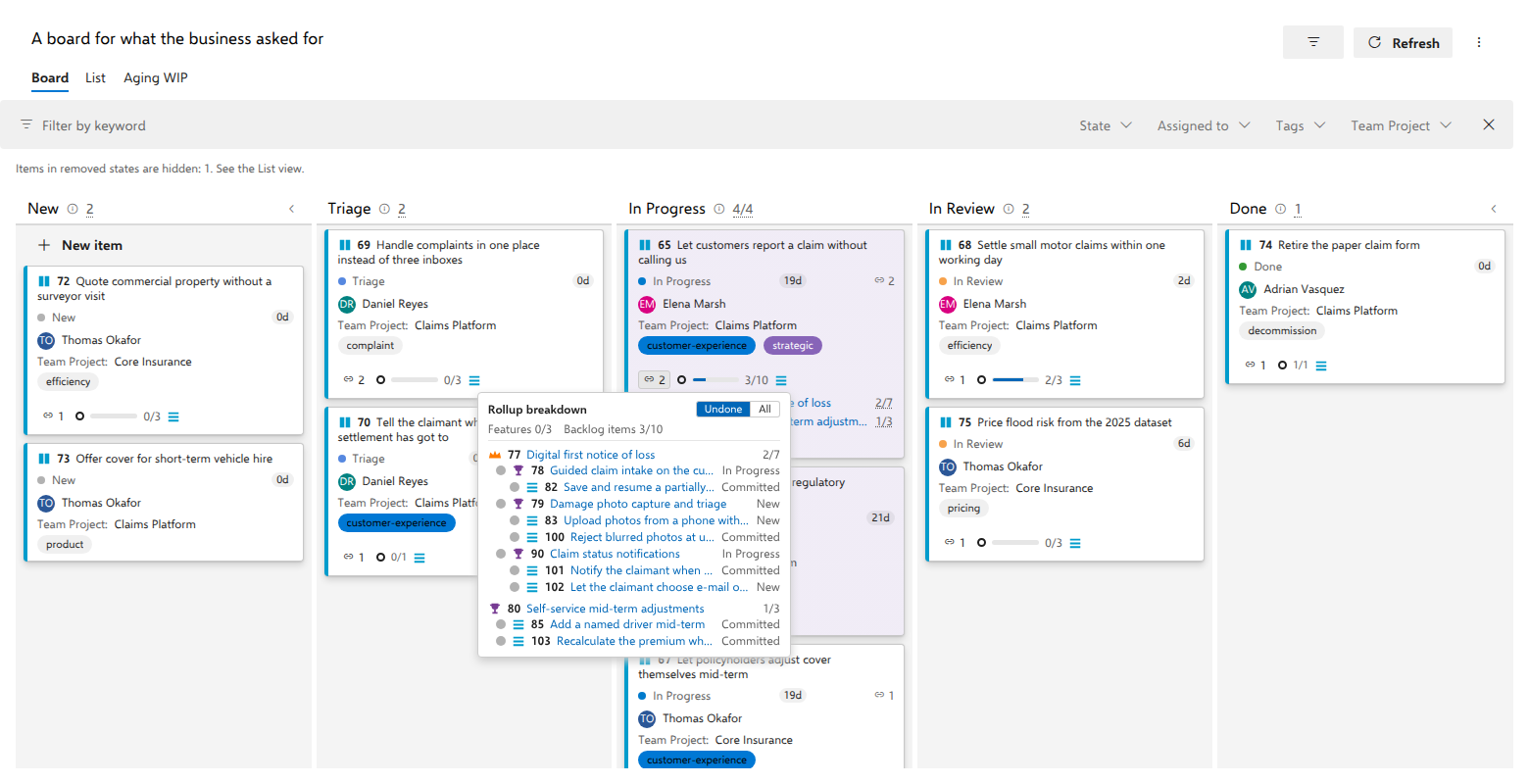Click the plus icon for New item

tap(44, 245)
